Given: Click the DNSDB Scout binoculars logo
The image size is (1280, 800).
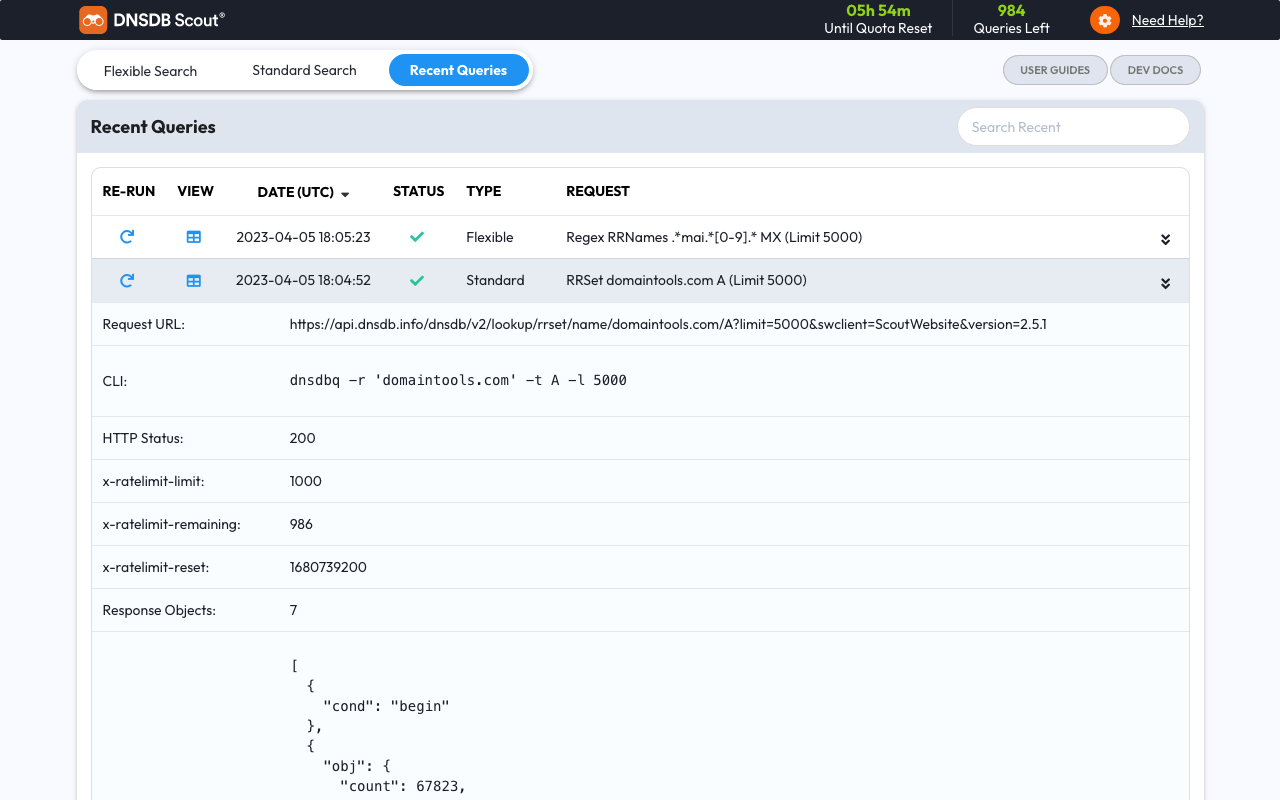Looking at the screenshot, I should (93, 20).
